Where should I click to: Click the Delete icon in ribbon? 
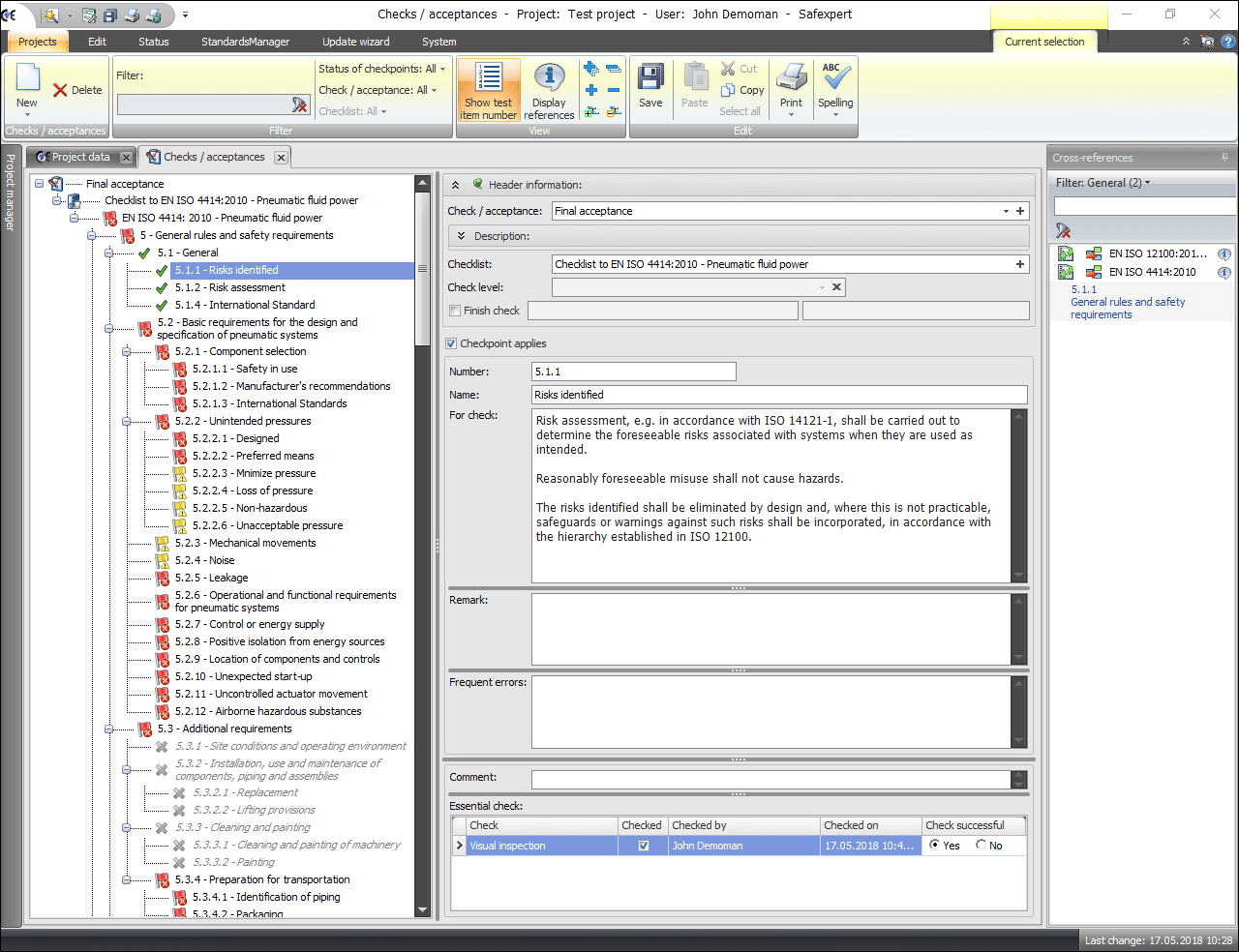pos(77,90)
